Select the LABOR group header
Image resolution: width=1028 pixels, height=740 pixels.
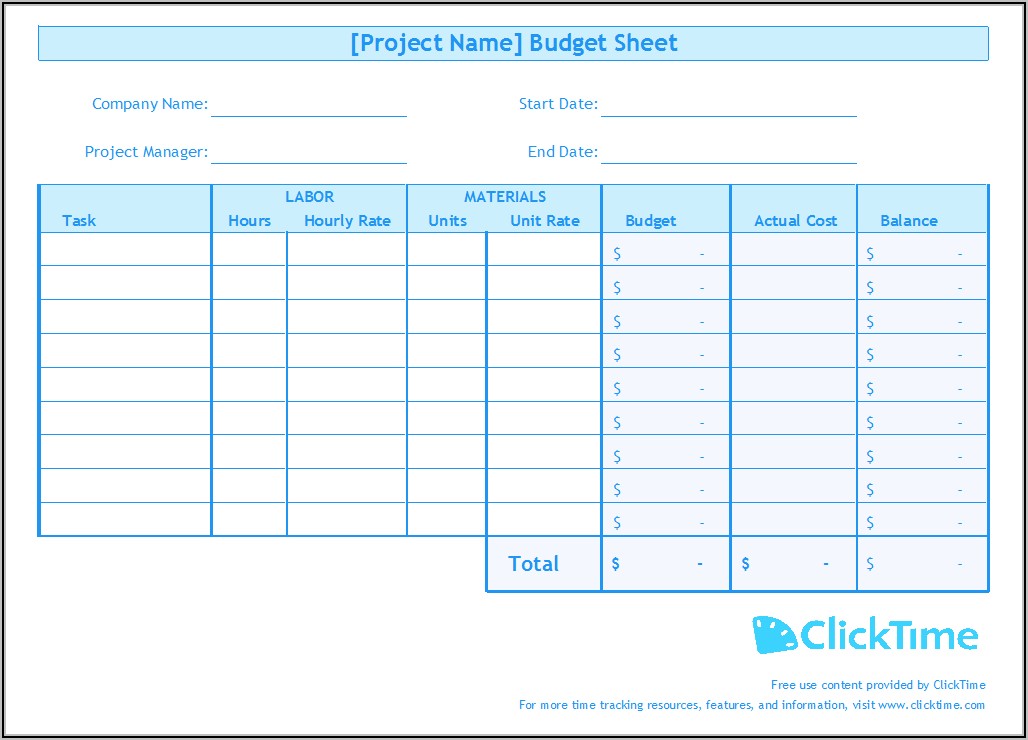pos(309,197)
